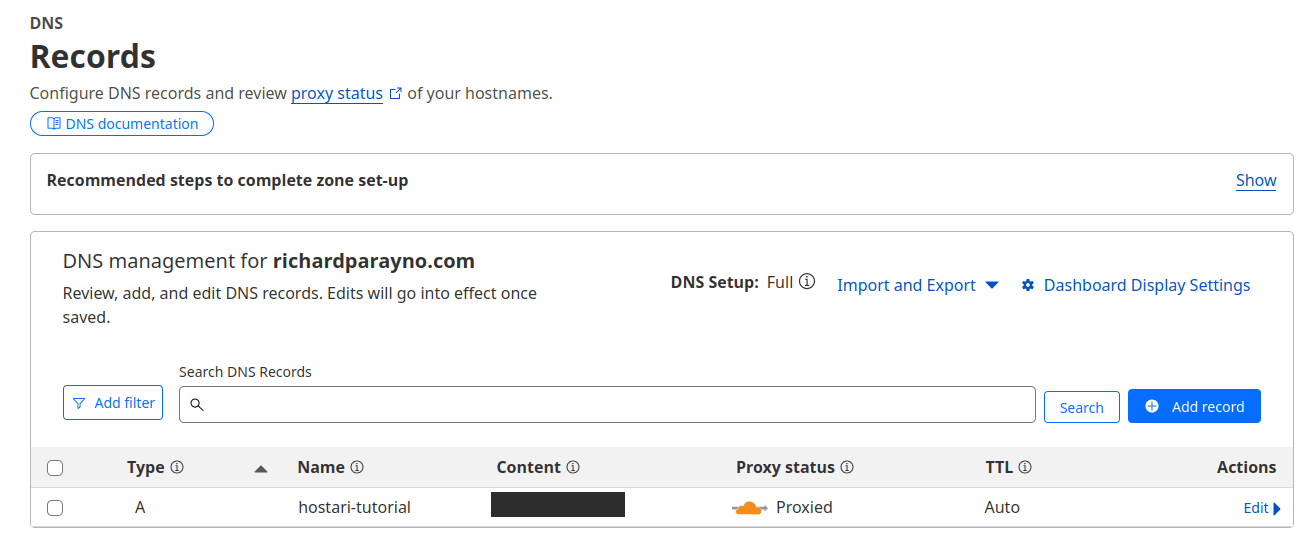Click info icon beside Proxy status column

tap(847, 467)
